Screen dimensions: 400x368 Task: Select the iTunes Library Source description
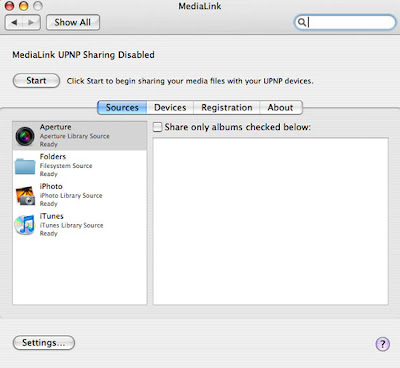[71, 225]
